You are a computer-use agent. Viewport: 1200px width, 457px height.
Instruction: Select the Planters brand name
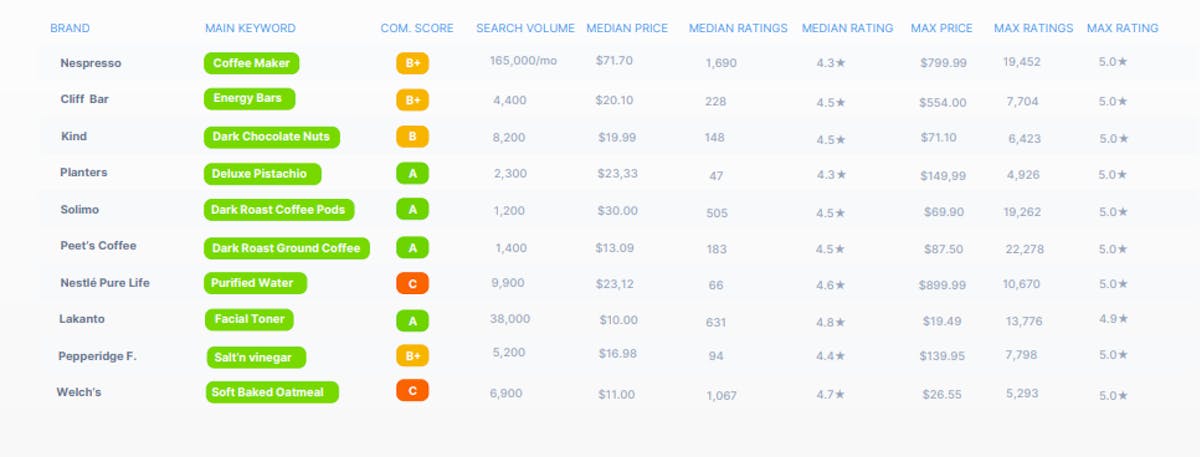84,172
